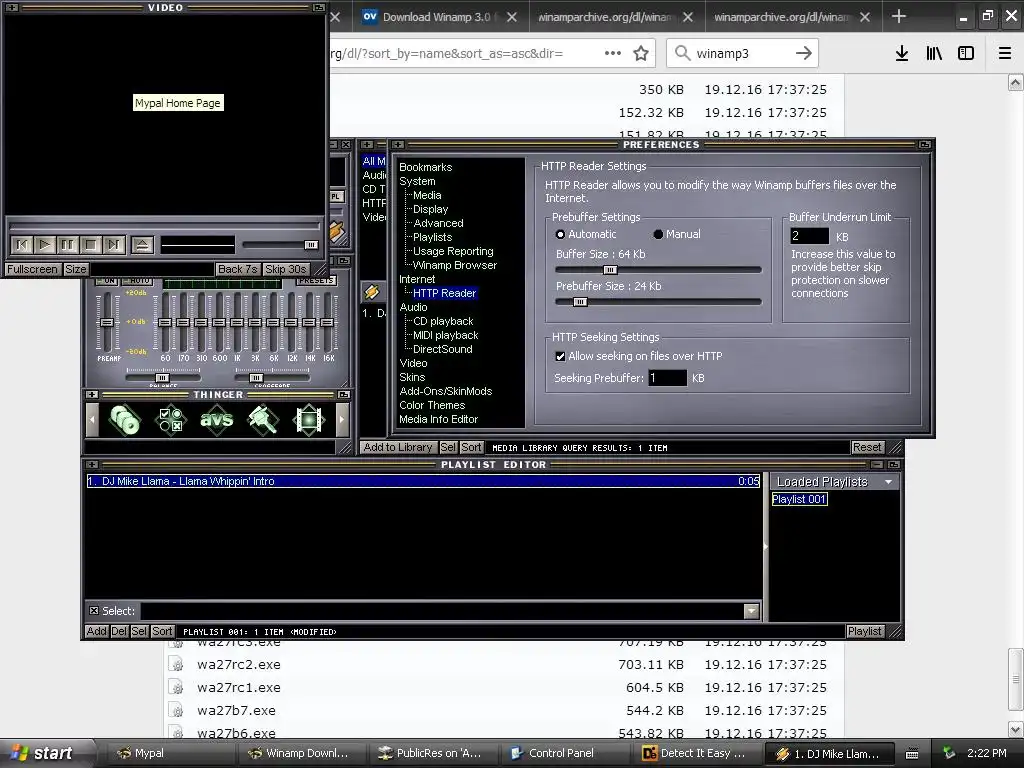
Task: Open the equalizer PRESETS menu
Action: pos(317,281)
